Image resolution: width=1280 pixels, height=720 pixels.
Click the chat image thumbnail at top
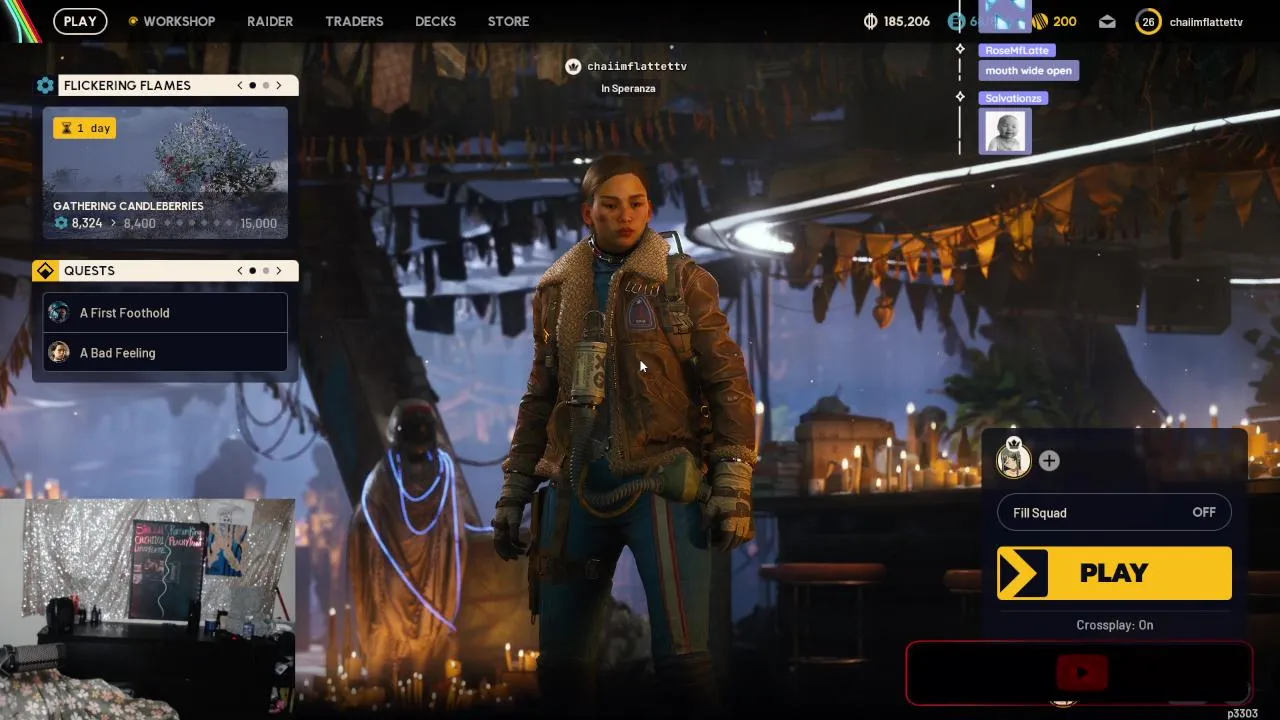tap(1005, 16)
